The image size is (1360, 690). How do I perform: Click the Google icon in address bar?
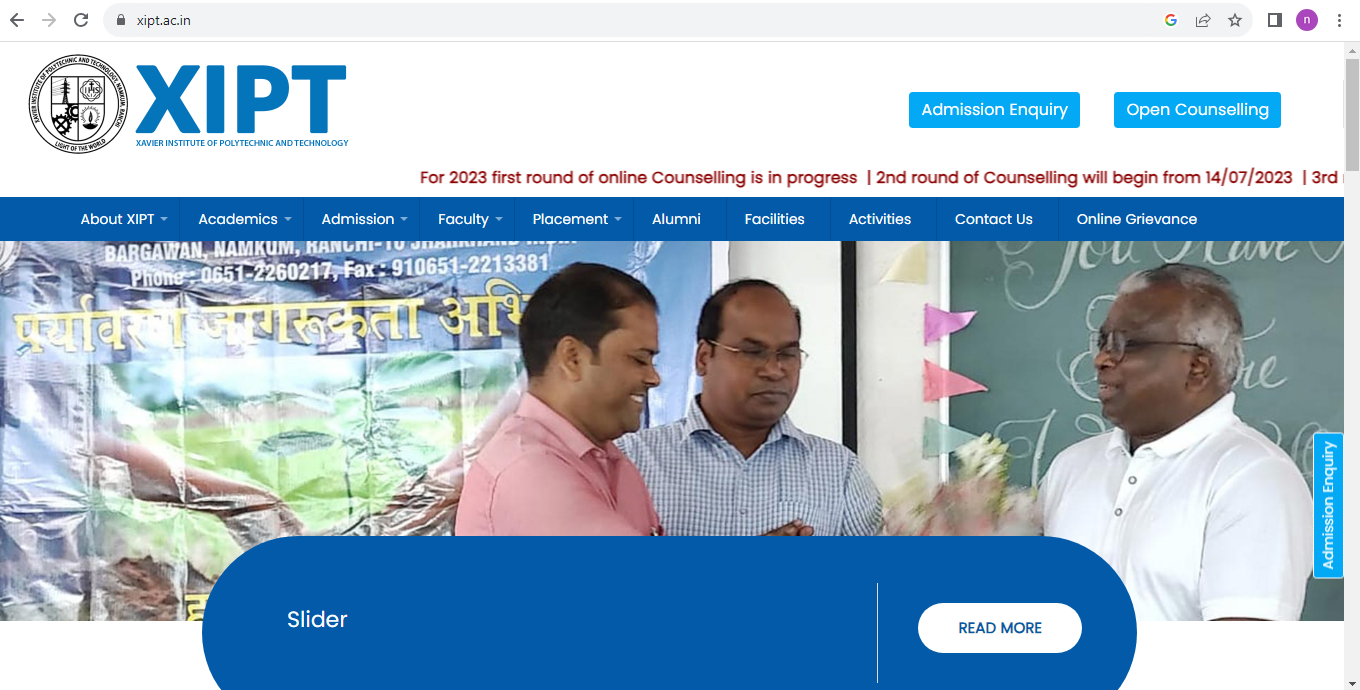1171,20
